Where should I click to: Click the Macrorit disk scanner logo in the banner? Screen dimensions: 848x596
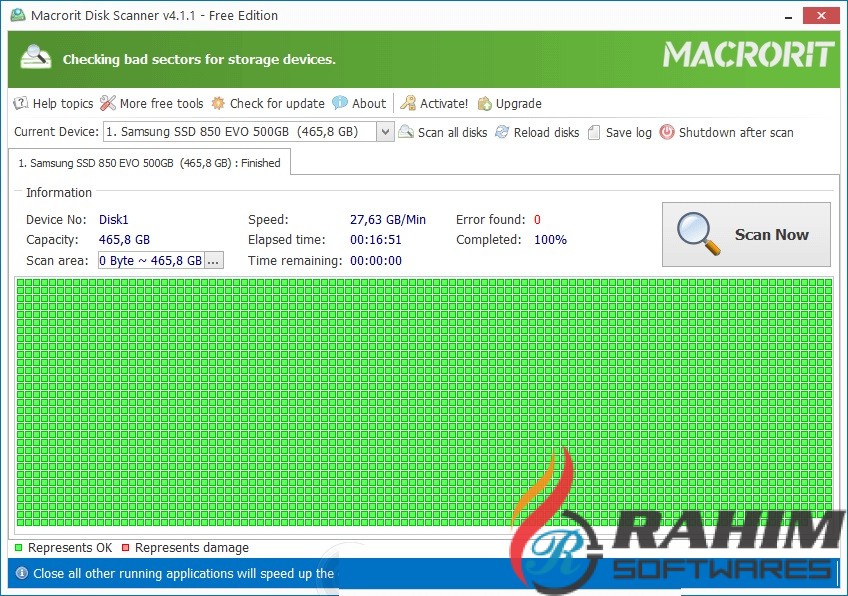coord(36,57)
